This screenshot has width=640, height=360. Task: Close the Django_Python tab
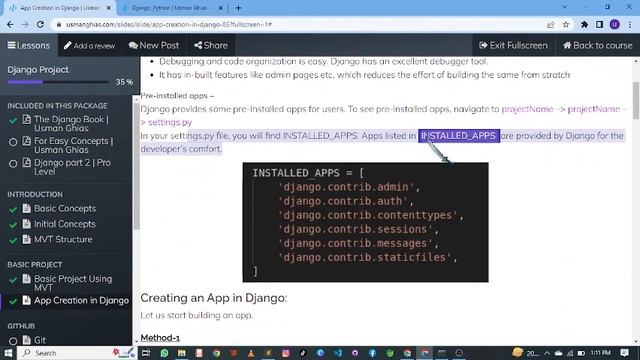[220, 8]
